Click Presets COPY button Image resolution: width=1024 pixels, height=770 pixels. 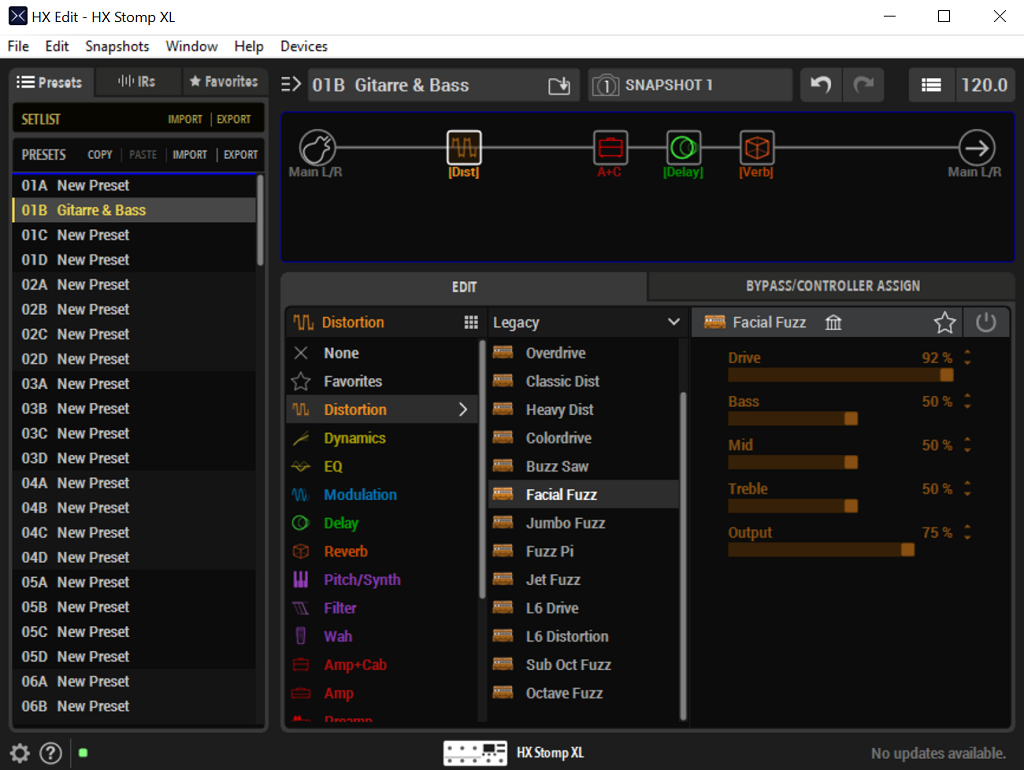tap(100, 155)
